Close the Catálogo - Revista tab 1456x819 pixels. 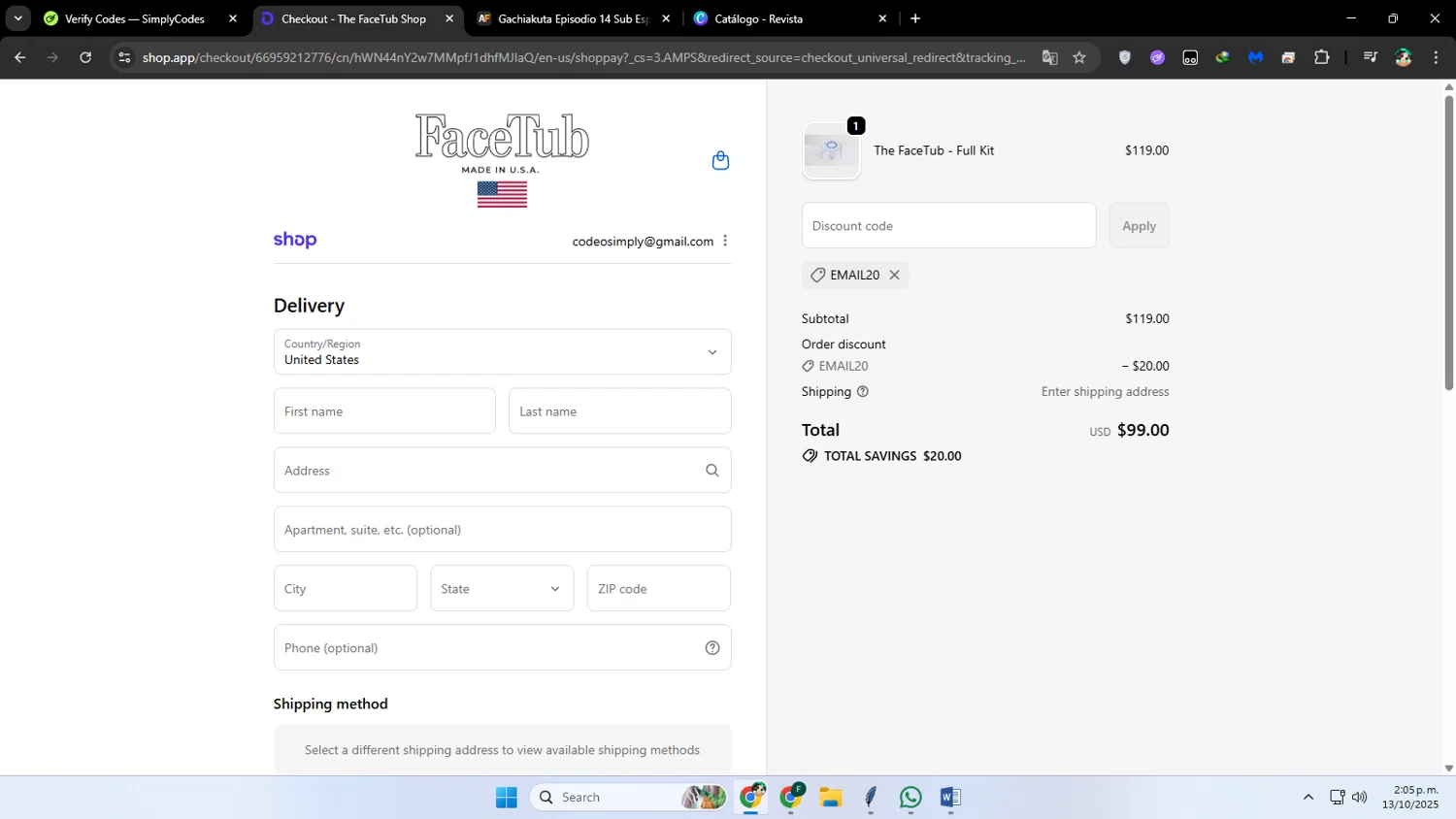click(x=882, y=18)
